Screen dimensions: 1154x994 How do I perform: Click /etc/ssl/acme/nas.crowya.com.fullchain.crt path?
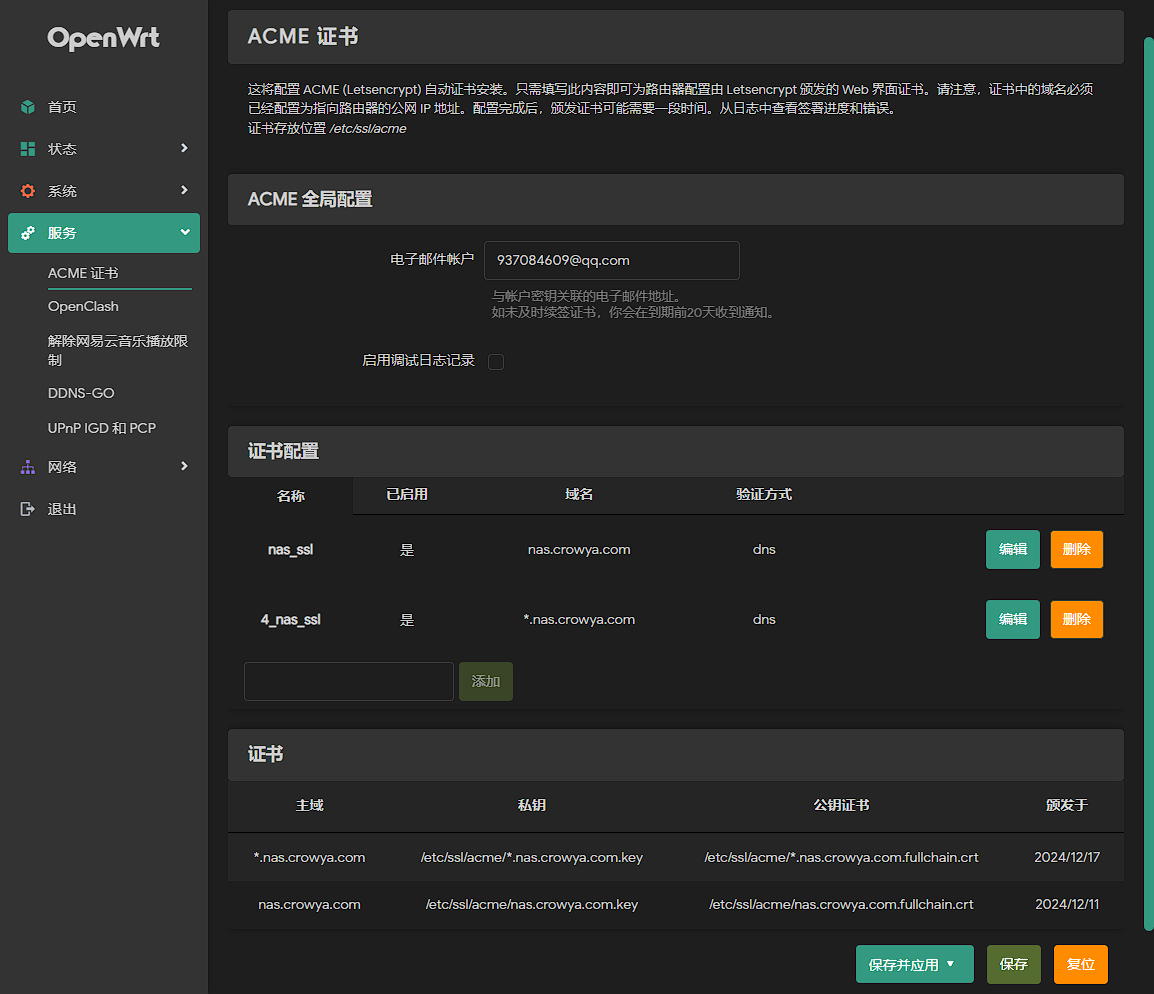(841, 904)
